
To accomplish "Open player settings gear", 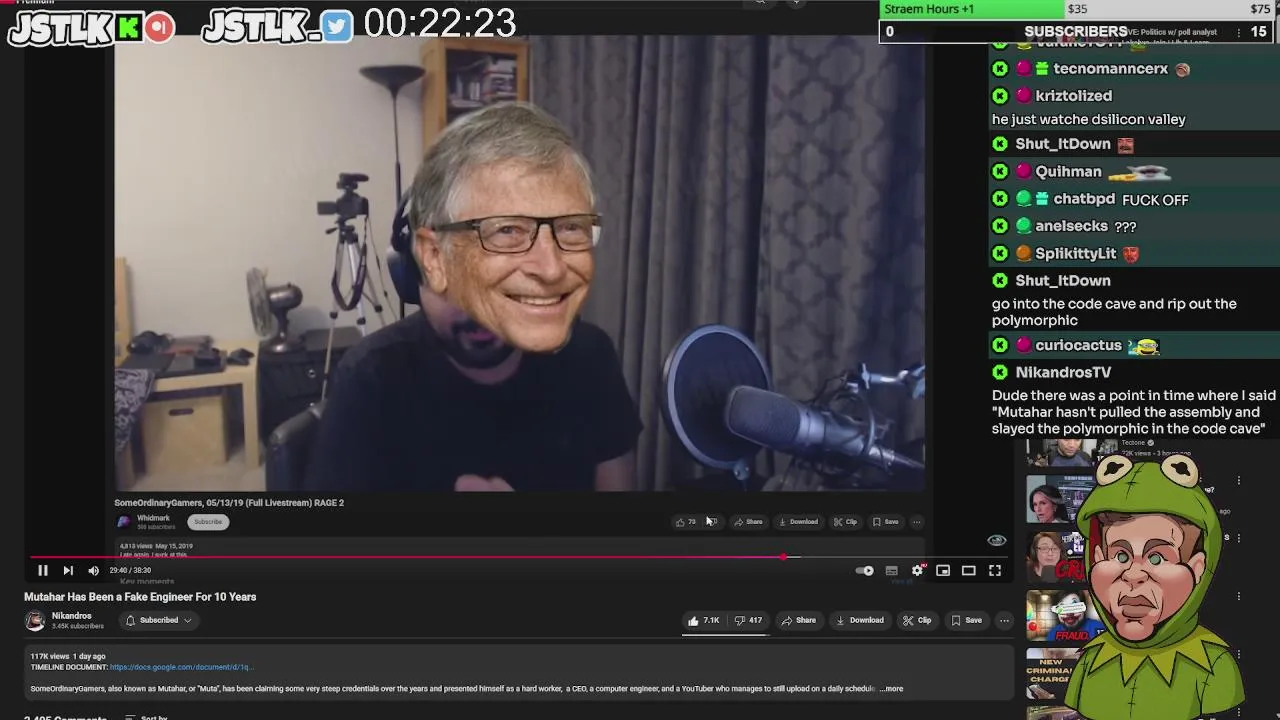I will click(917, 570).
